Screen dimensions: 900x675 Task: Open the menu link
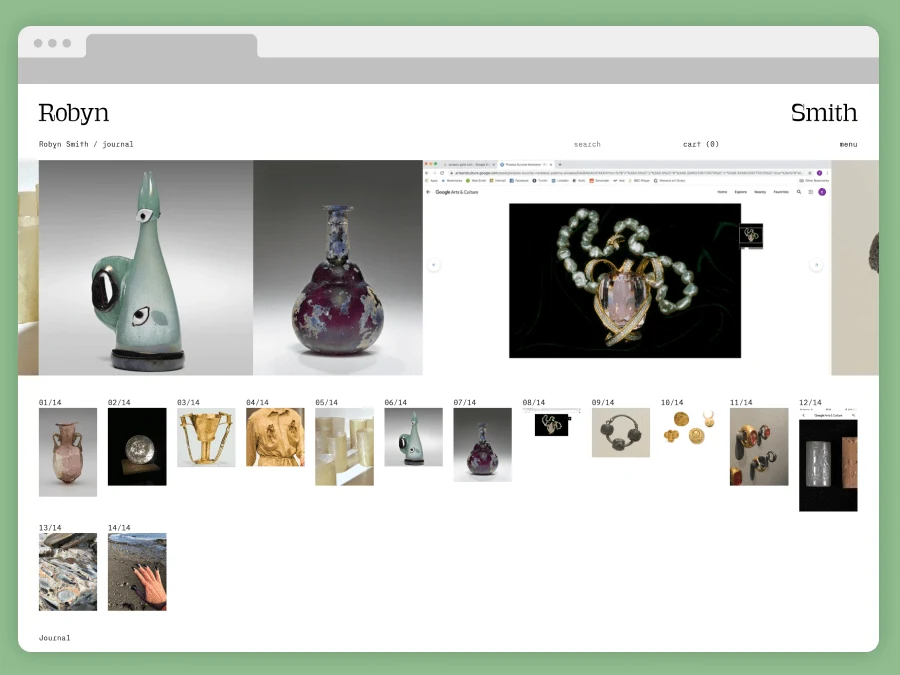(x=848, y=144)
